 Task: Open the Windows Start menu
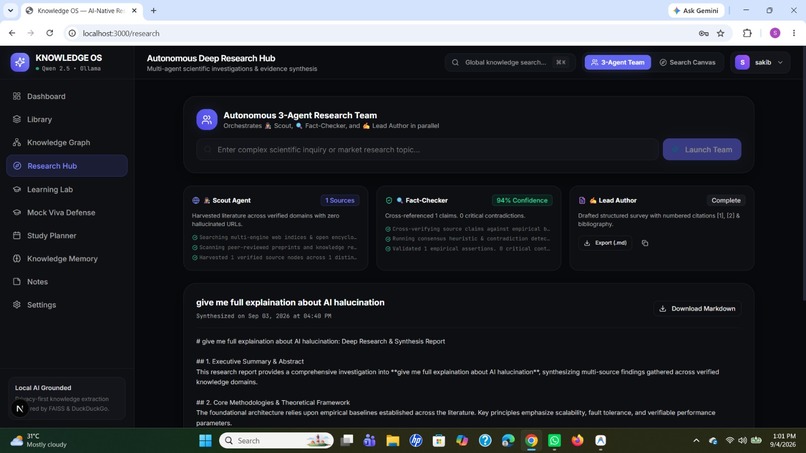[x=206, y=441]
